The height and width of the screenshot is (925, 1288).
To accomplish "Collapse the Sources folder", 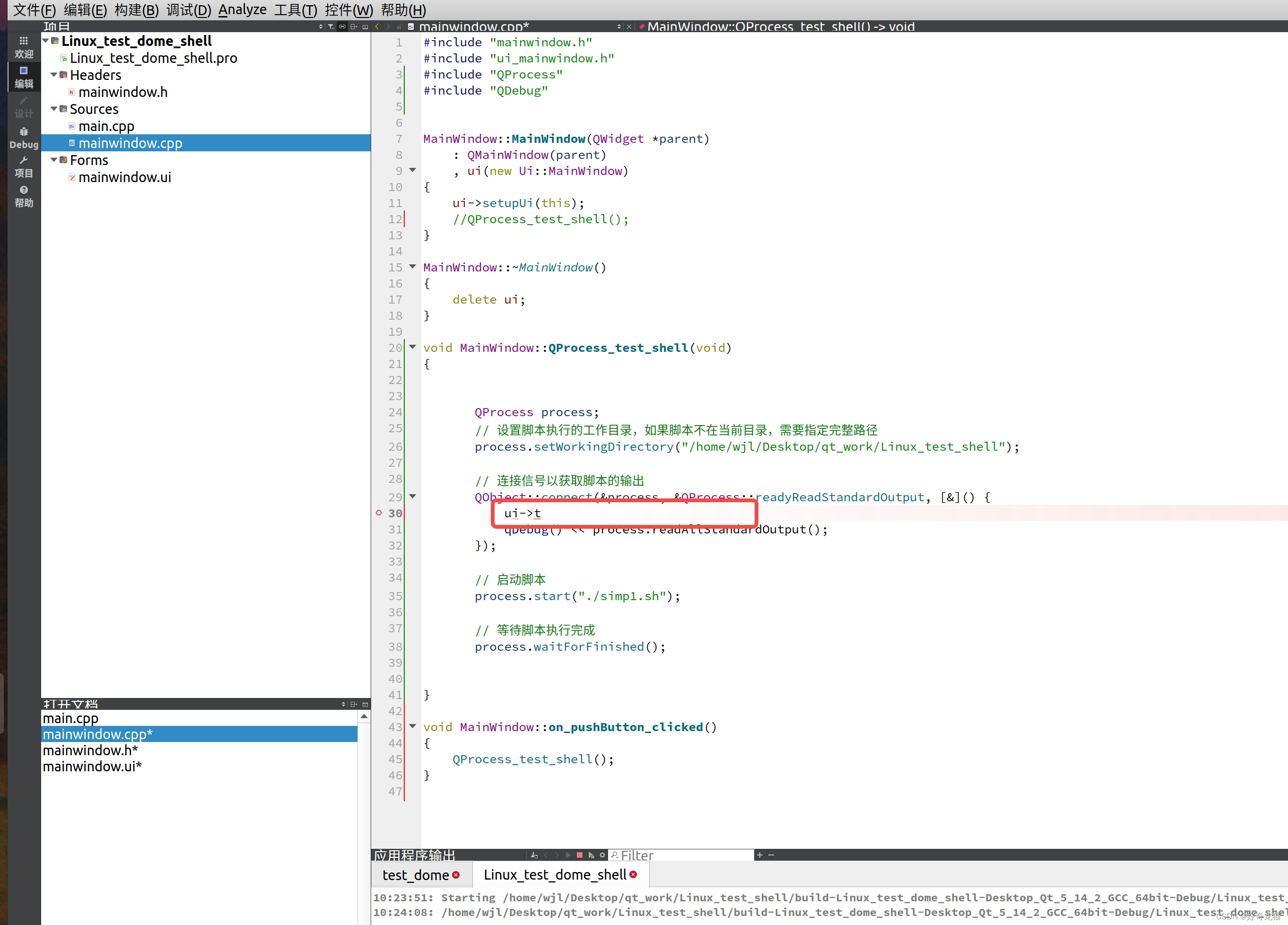I will click(x=54, y=108).
